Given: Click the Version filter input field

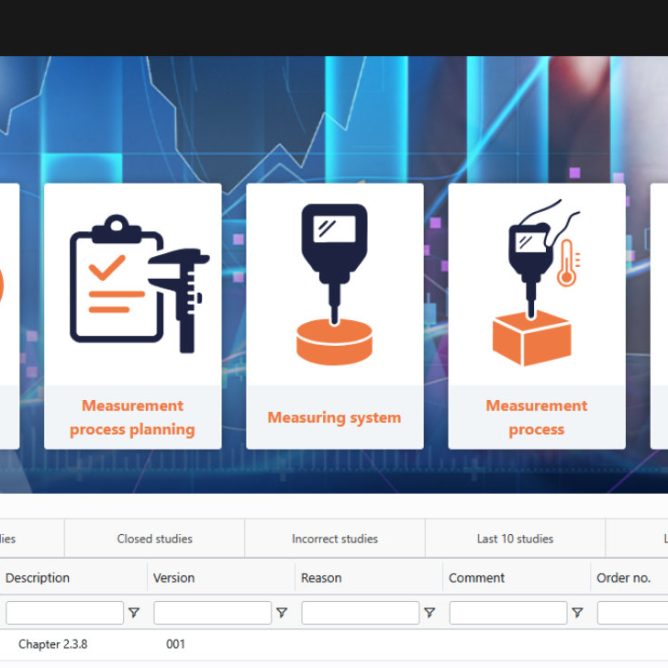Looking at the screenshot, I should click(x=212, y=613).
